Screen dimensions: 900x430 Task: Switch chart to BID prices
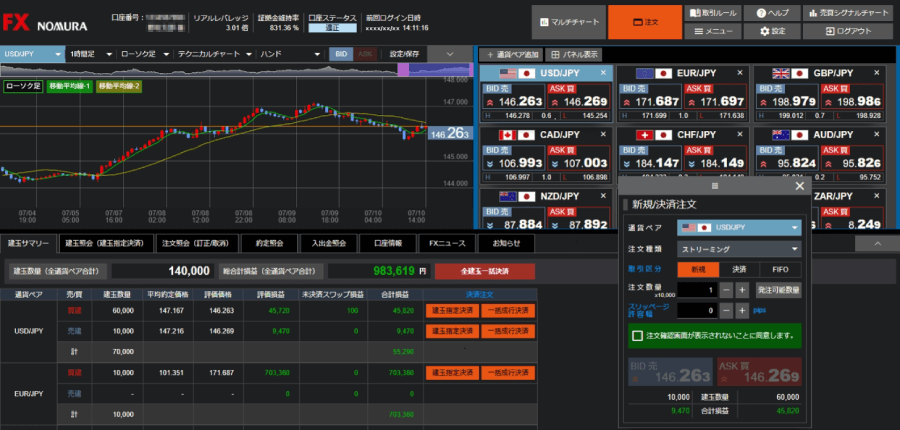click(x=341, y=55)
